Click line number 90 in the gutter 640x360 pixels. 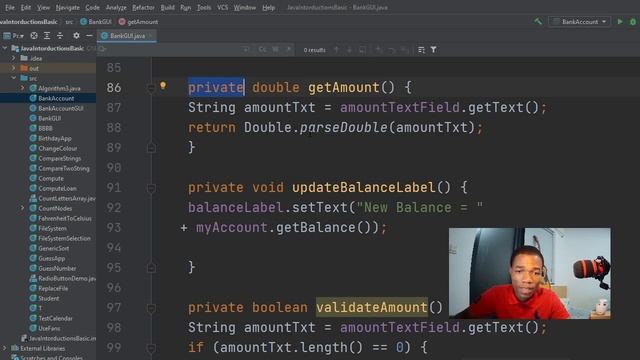click(114, 168)
